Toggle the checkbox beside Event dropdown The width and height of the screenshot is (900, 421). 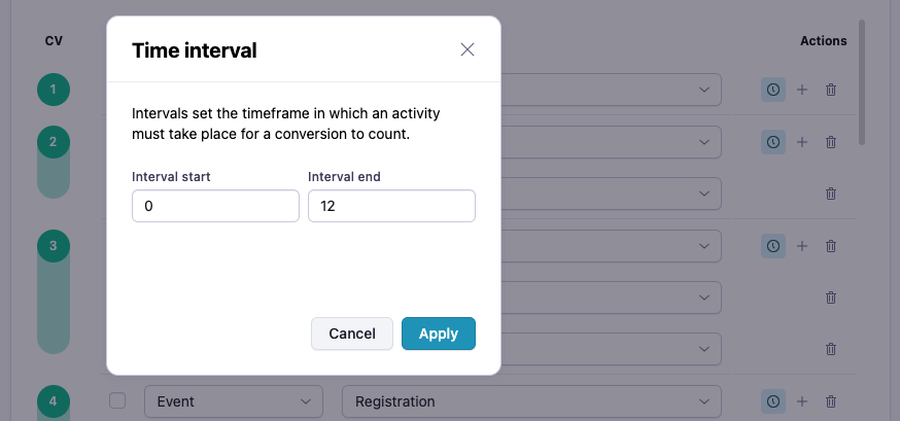[118, 401]
